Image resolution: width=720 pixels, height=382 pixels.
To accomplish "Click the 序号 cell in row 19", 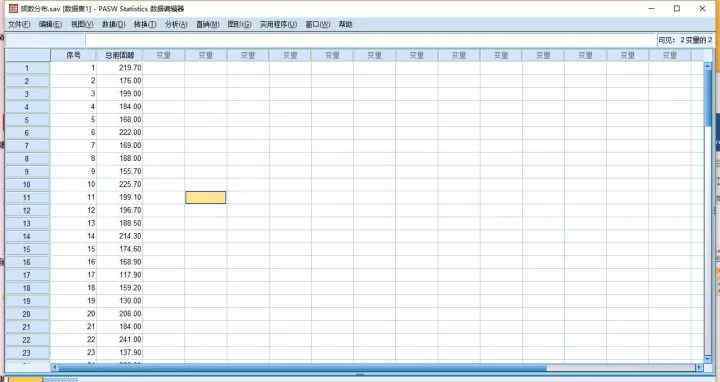I will pyautogui.click(x=73, y=301).
